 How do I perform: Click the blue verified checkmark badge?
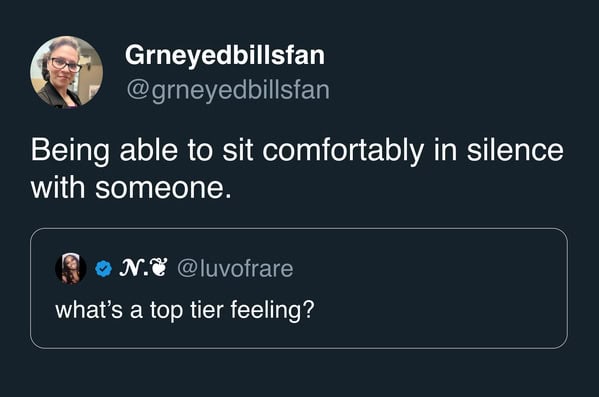103,268
